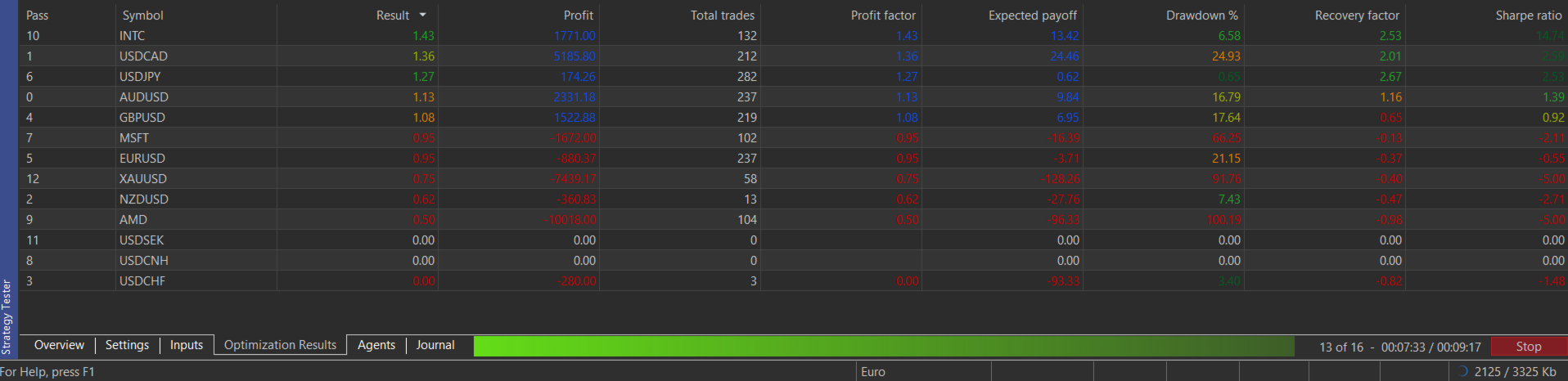Open the Overview tab

(x=59, y=345)
